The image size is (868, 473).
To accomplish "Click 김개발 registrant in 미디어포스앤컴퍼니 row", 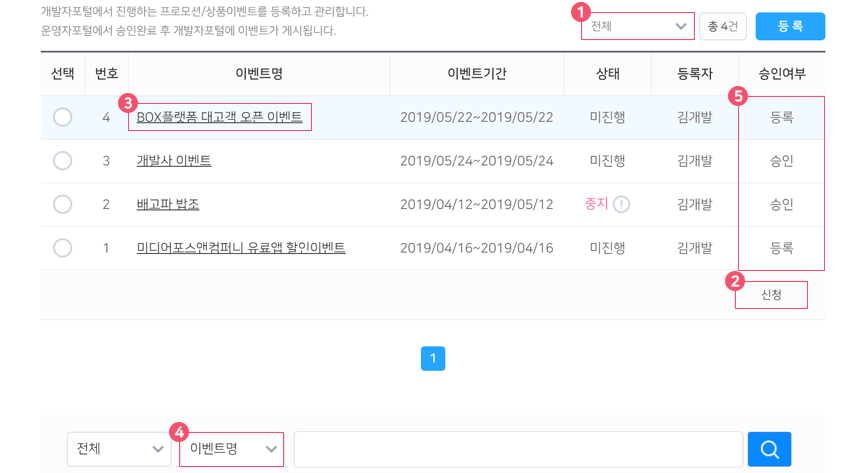I will (695, 248).
